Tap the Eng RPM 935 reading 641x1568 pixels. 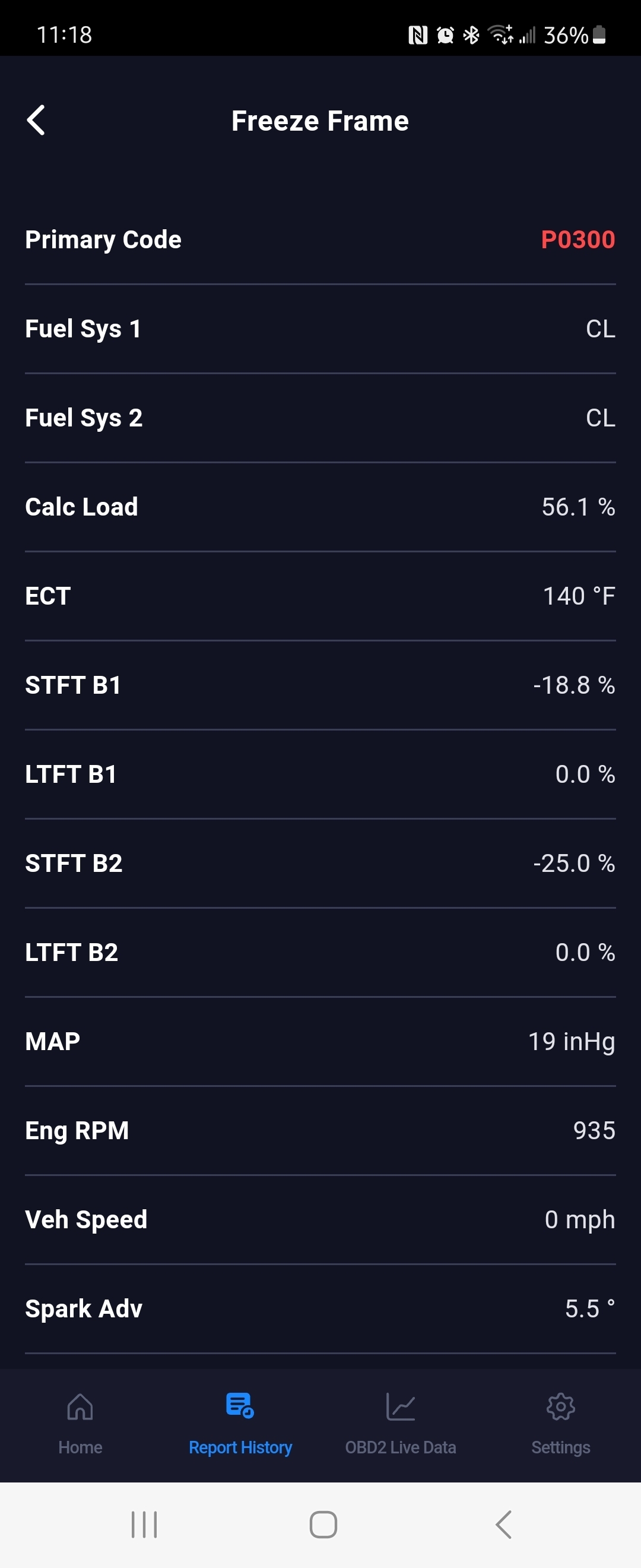point(594,1130)
